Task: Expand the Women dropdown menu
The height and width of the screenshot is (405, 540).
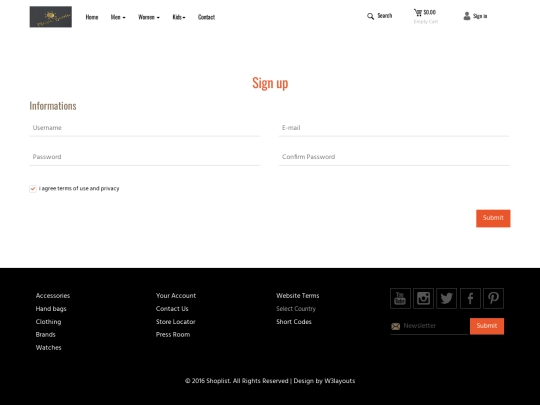Action: (149, 17)
